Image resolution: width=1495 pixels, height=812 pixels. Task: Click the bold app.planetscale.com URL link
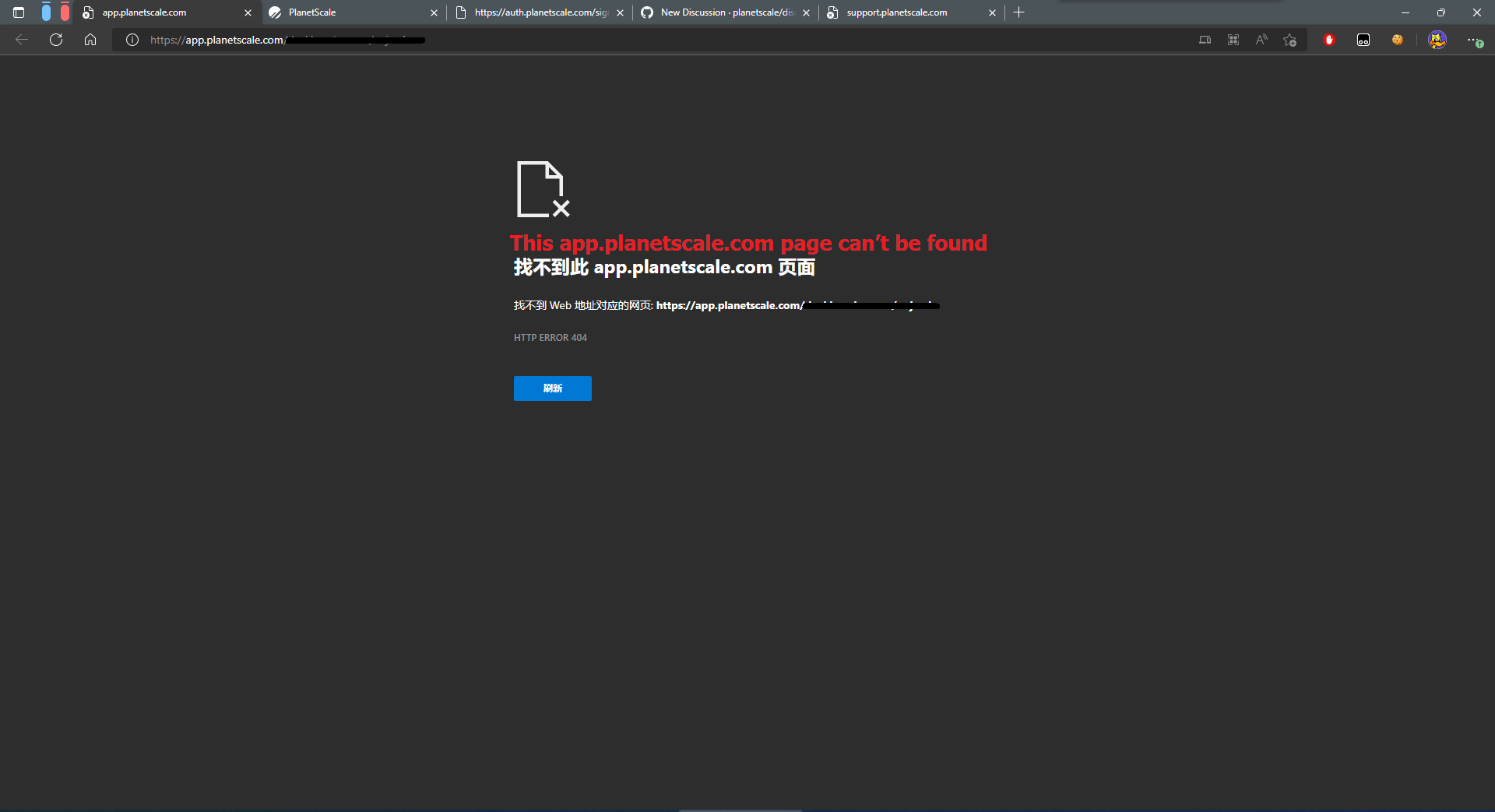[x=729, y=305]
